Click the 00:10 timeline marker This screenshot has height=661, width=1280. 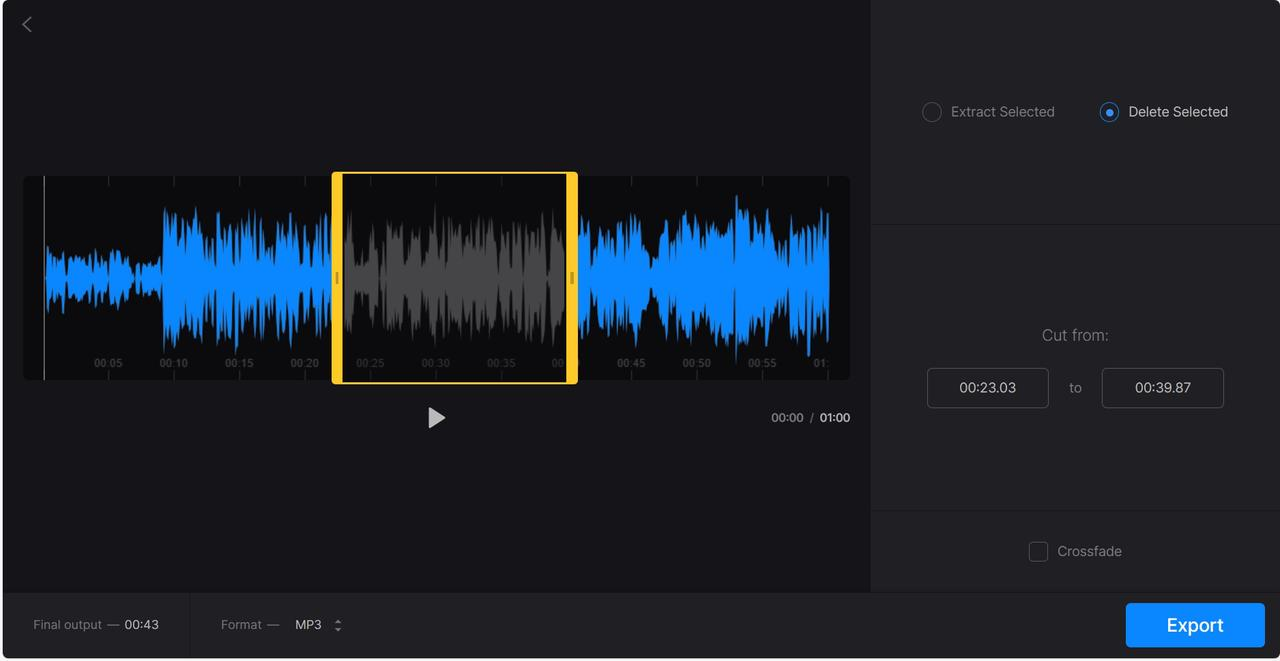[173, 363]
